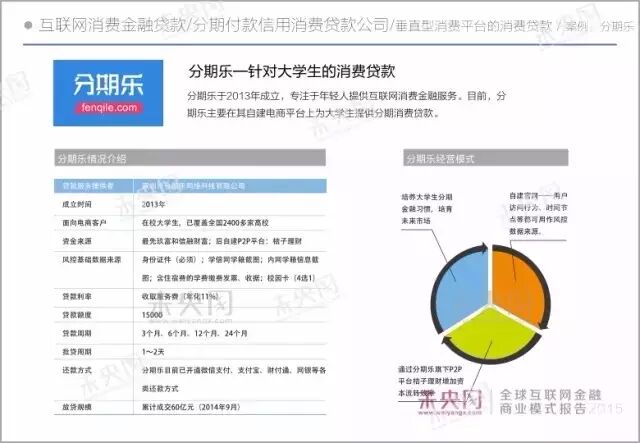Click the 分期乐经营模式 section header bar
This screenshot has height=443, width=640.
pos(486,158)
